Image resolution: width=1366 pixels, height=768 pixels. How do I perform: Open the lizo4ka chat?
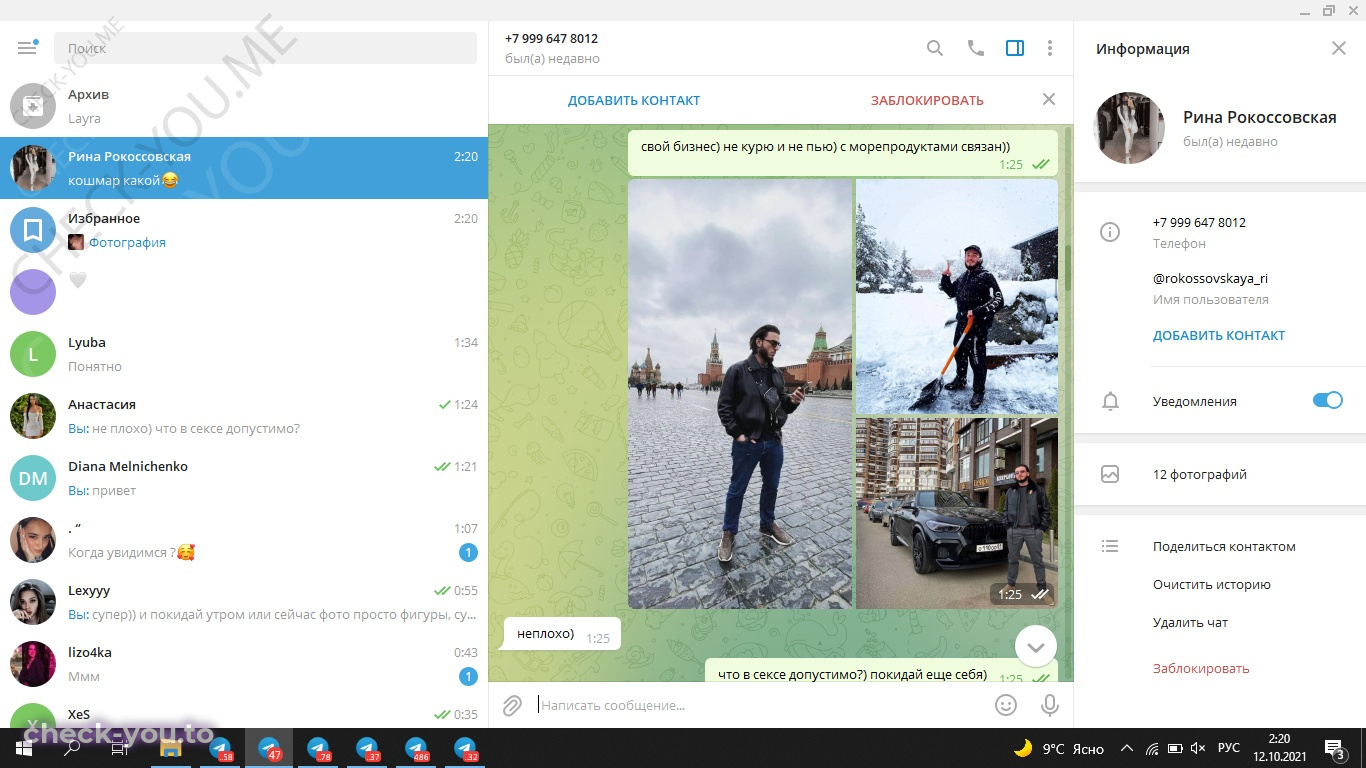244,664
